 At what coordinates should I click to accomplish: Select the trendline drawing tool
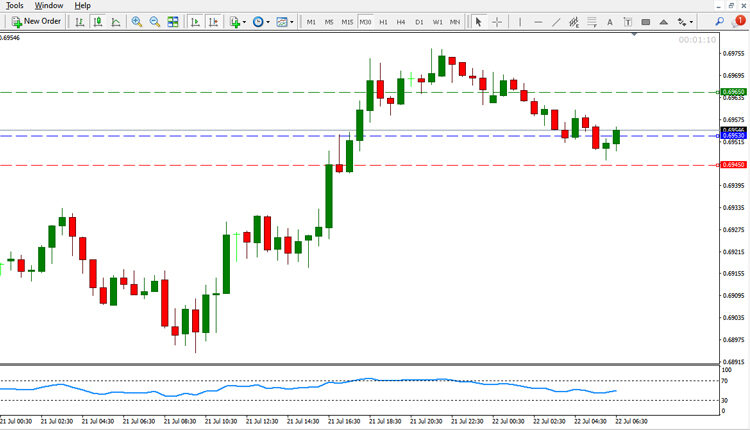pyautogui.click(x=556, y=22)
